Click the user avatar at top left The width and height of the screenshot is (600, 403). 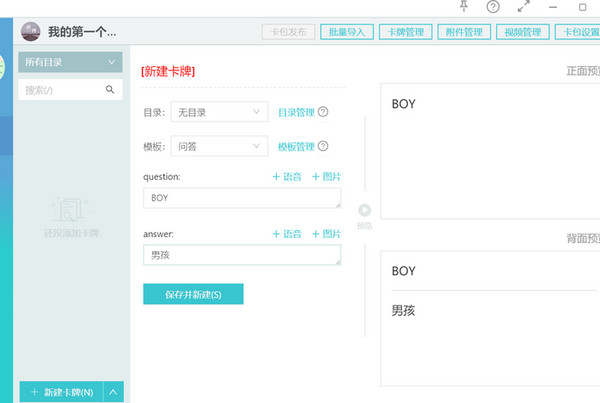point(31,32)
